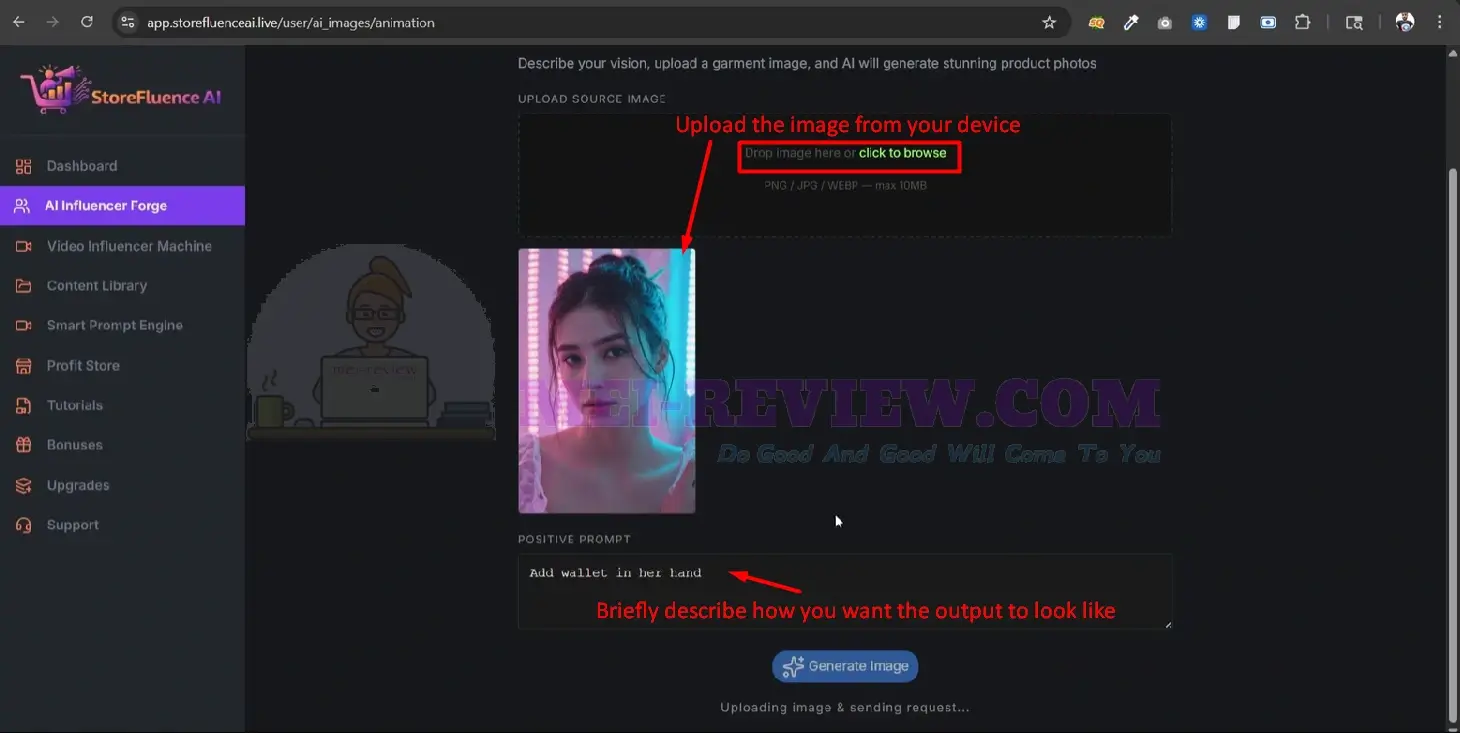The image size is (1460, 733).
Task: Click the Video Influencer Machine camera icon
Action: pyautogui.click(x=23, y=246)
